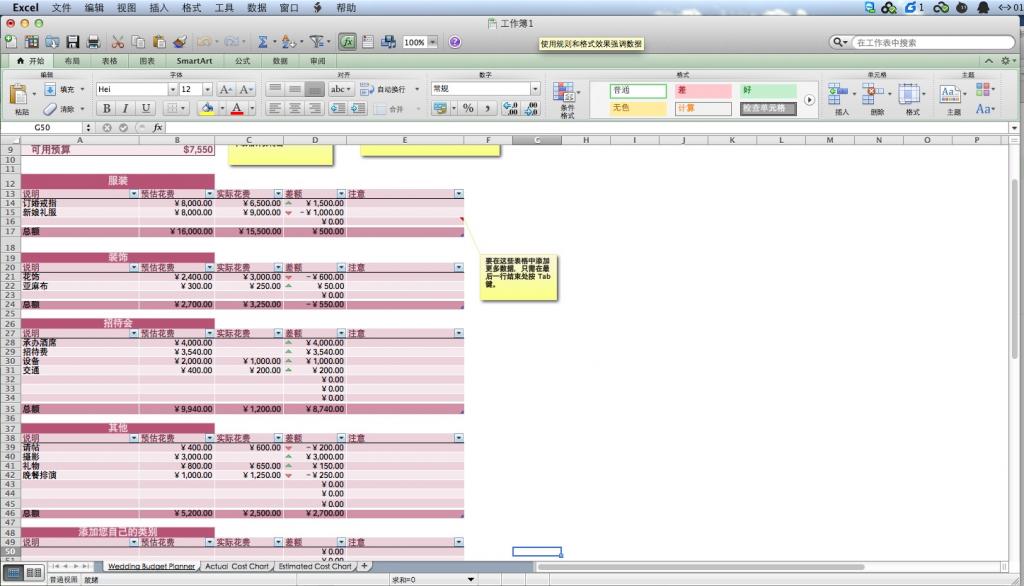Open the purple Help question mark
The image size is (1024, 586).
tap(455, 42)
